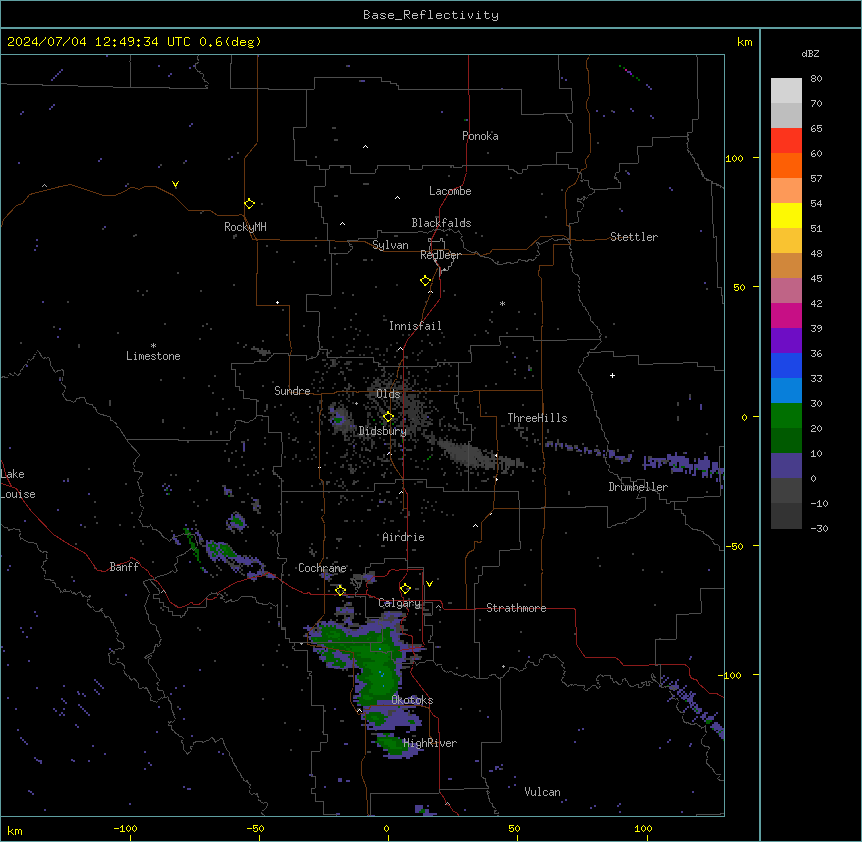Screen dimensions: 862x842
Task: Click the ThreeHills label
Action: (x=537, y=418)
